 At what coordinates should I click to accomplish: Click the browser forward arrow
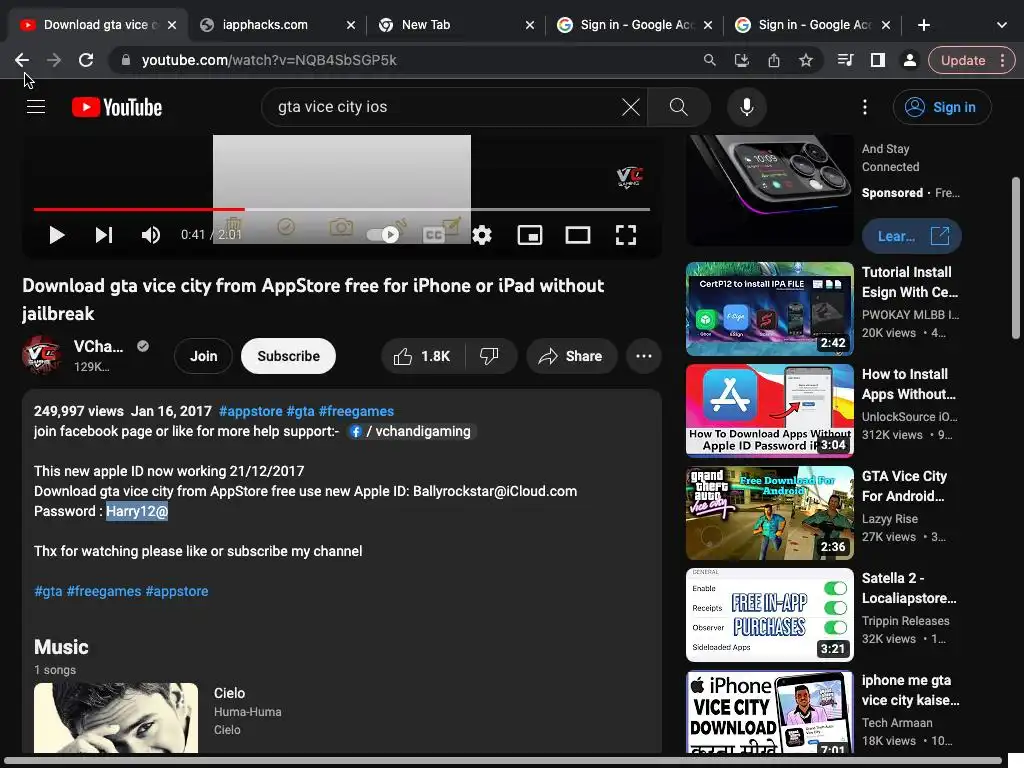click(54, 60)
